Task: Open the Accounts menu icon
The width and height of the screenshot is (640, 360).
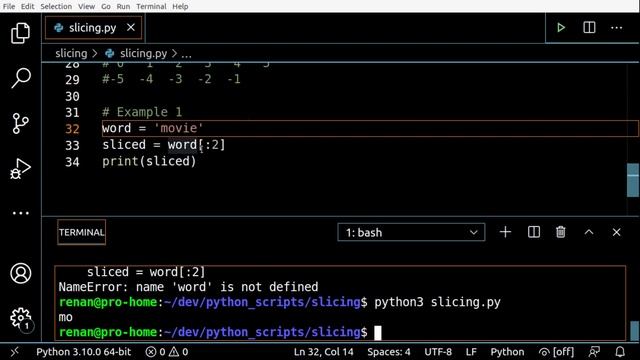Action: [20, 273]
